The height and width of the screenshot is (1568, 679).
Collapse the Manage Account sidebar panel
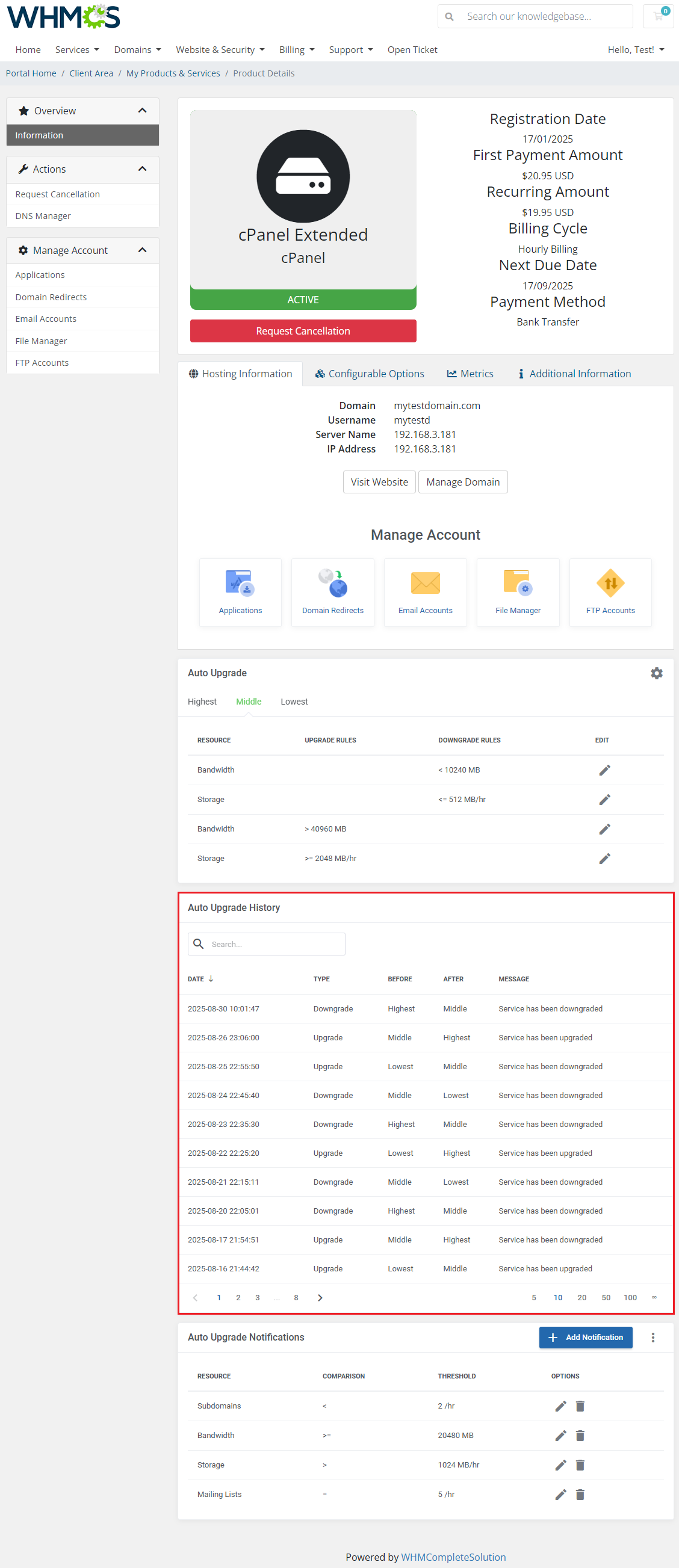[x=143, y=250]
